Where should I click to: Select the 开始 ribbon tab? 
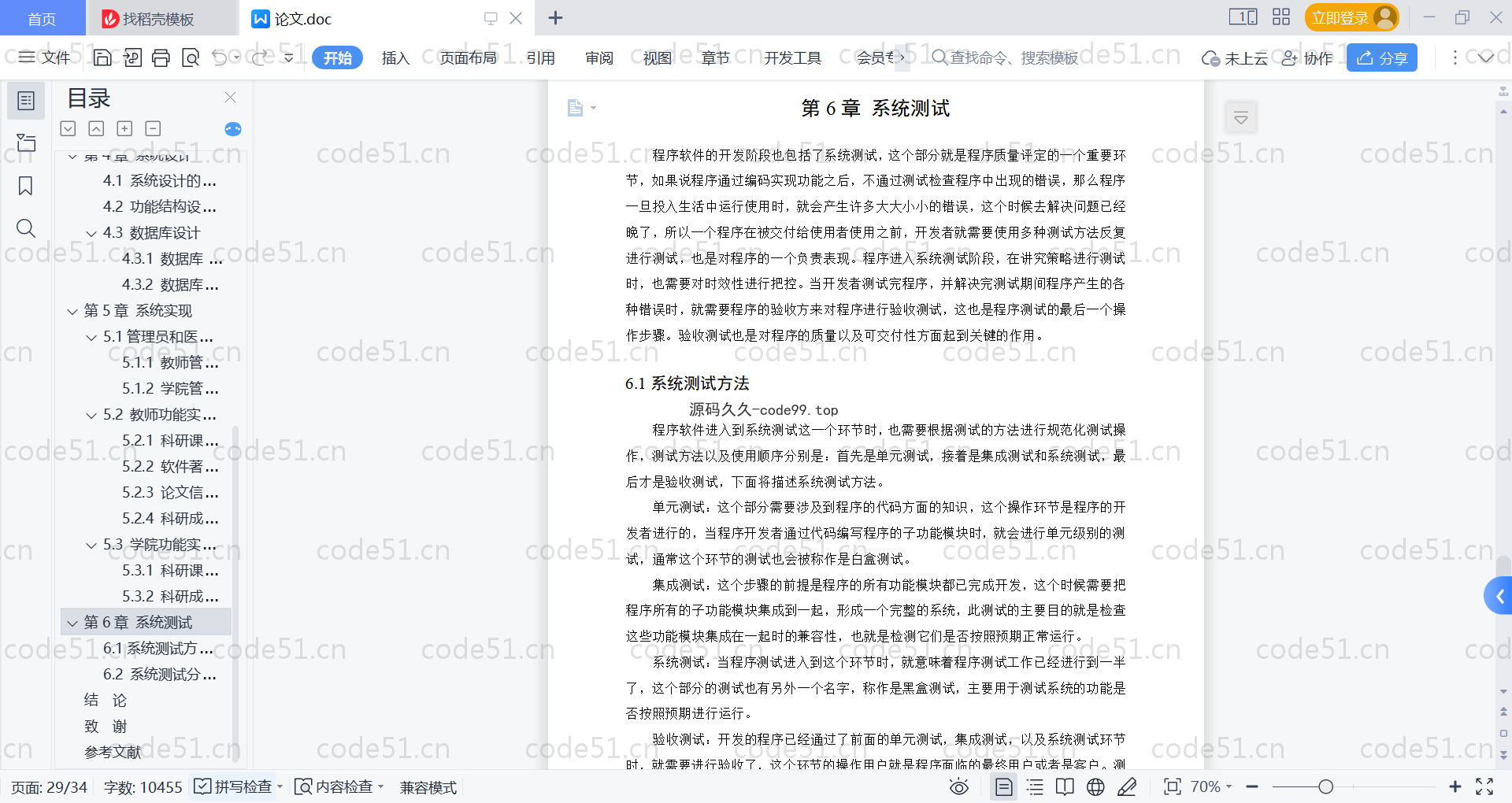pos(337,57)
